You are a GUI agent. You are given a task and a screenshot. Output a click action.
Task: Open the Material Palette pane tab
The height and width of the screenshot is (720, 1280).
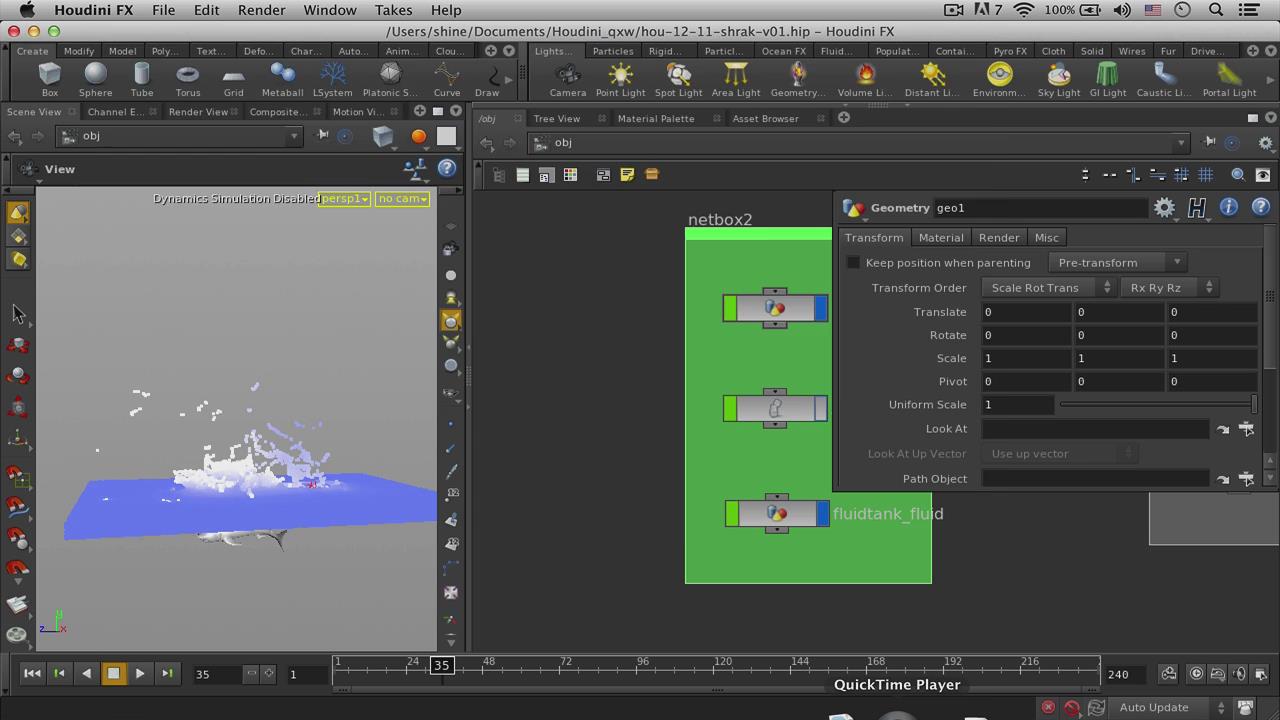click(x=656, y=118)
